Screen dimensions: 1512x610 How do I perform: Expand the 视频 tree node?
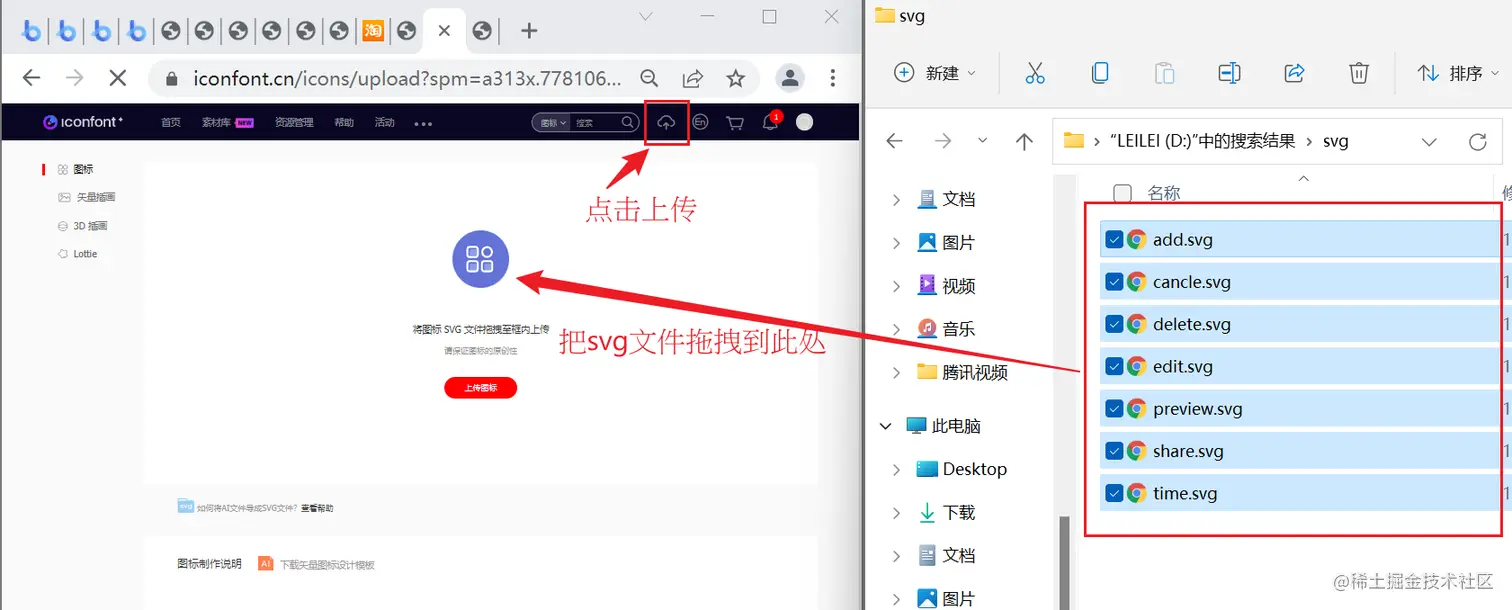[x=896, y=286]
